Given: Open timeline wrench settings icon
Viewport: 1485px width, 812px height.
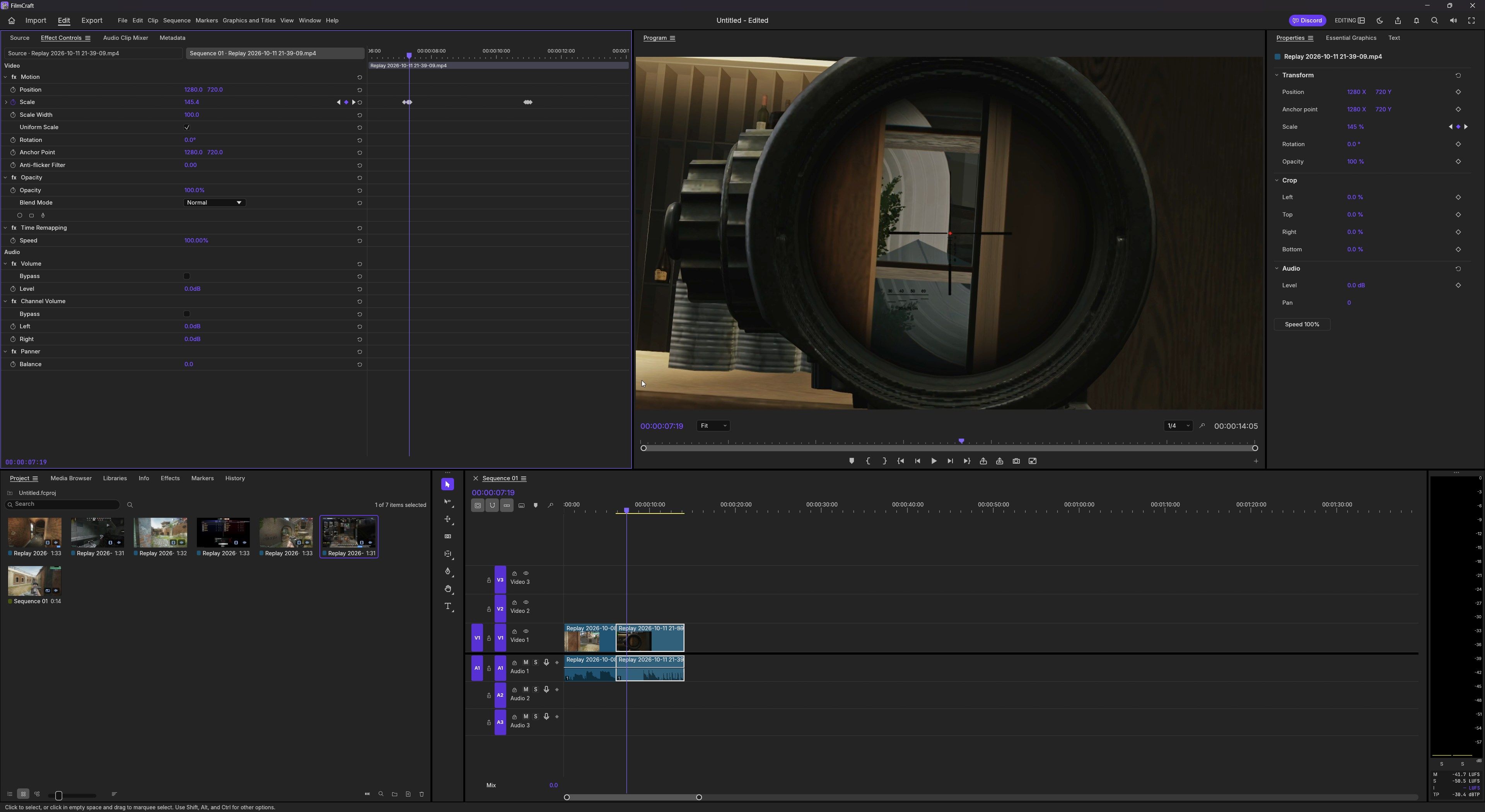Looking at the screenshot, I should click(551, 505).
